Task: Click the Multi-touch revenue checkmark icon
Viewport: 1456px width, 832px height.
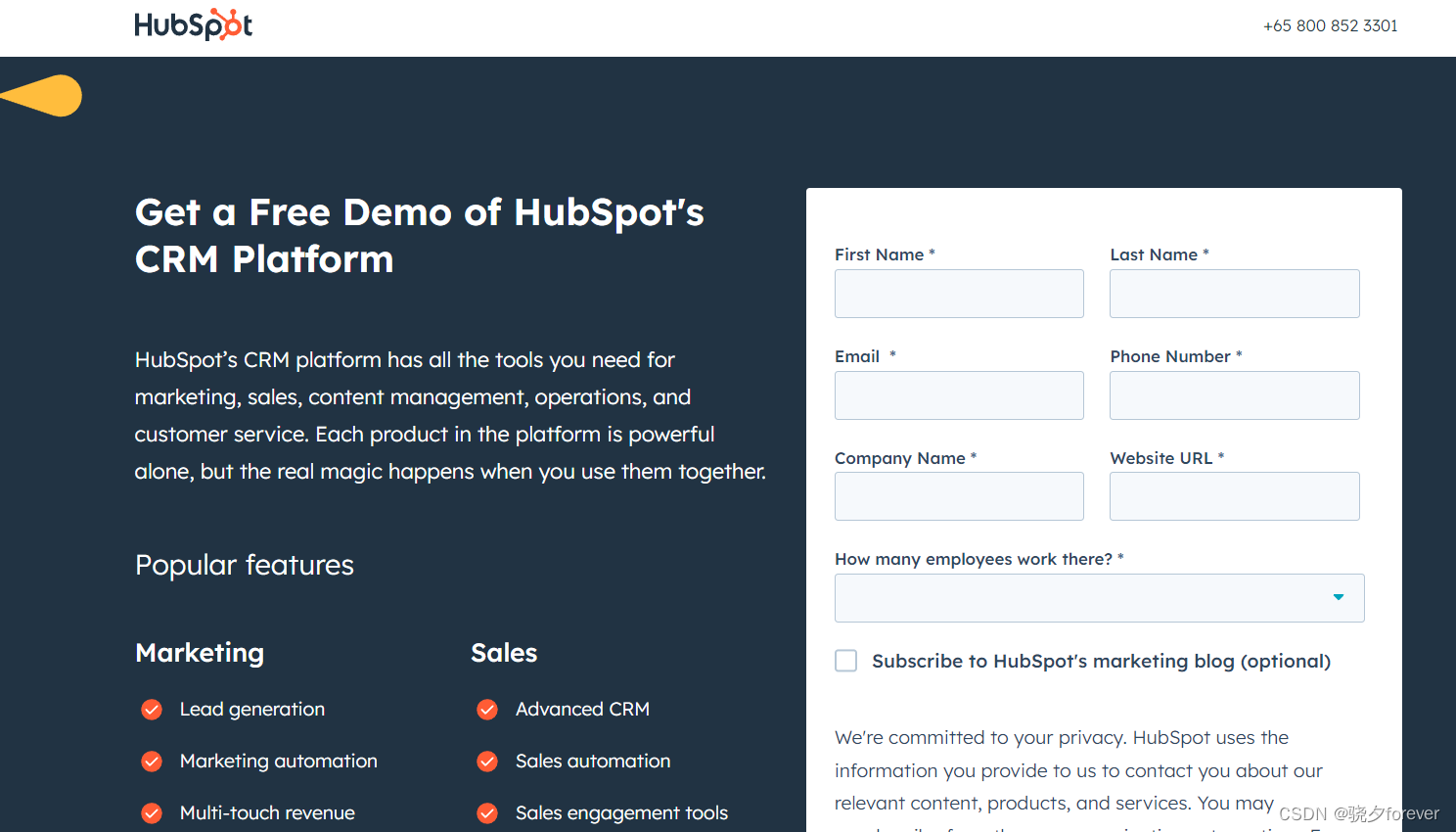Action: [152, 813]
